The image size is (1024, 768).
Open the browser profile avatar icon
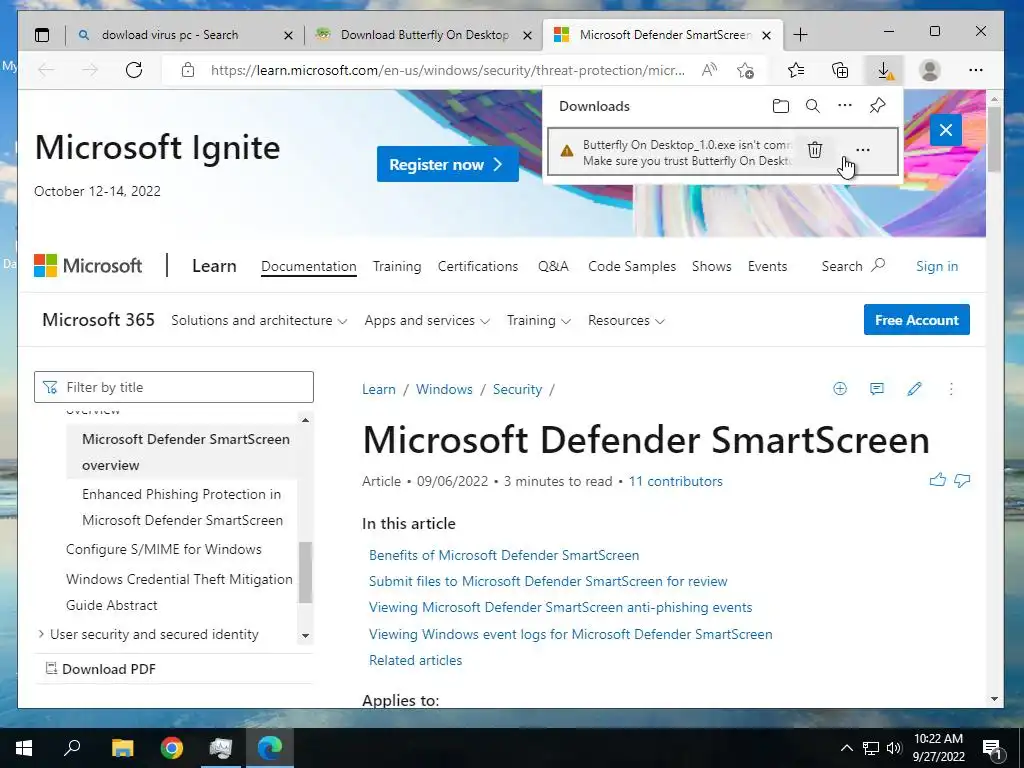tap(929, 70)
